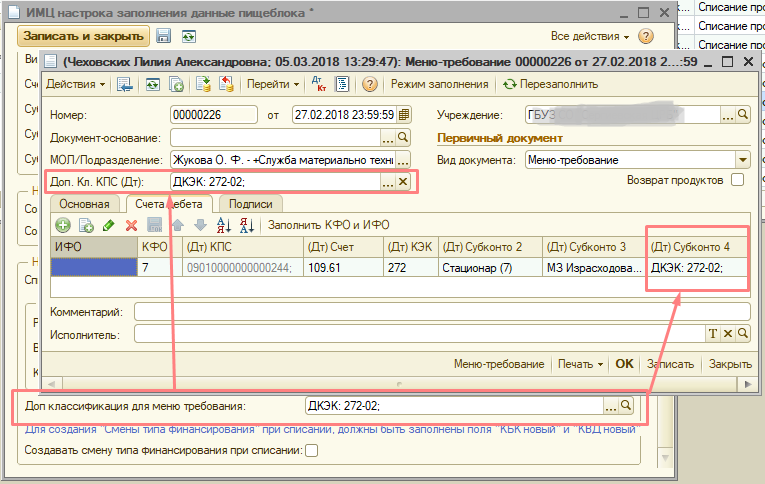Image resolution: width=765 pixels, height=484 pixels.
Task: Click the pencil edit row icon
Action: coord(109,225)
